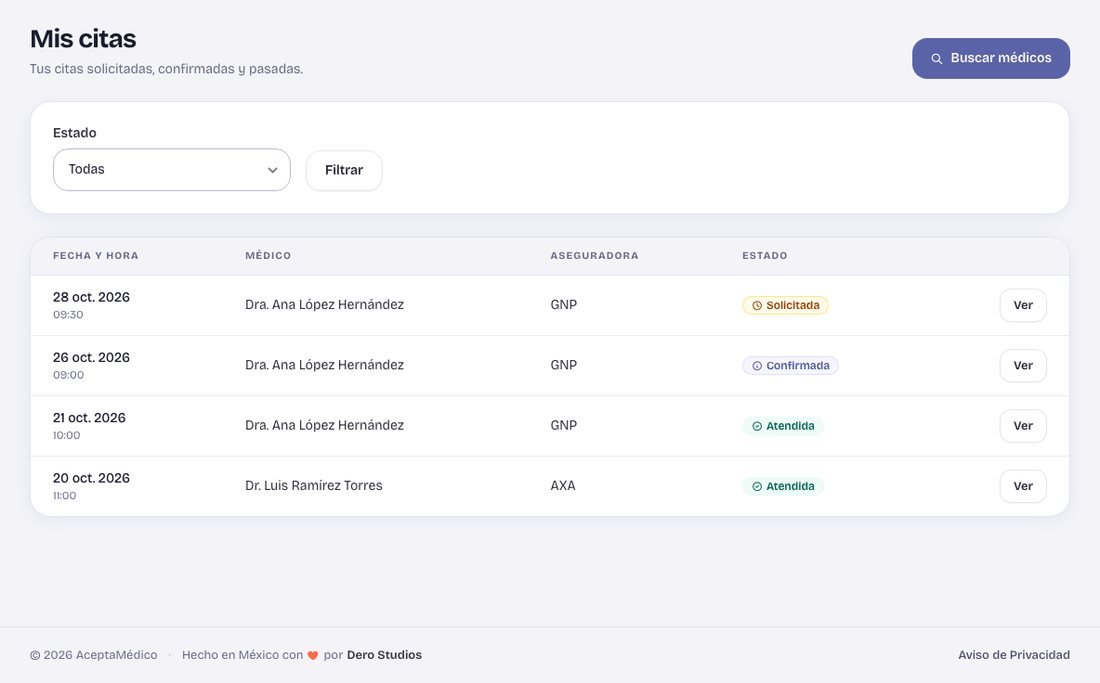Click the Fecha y hora column header

[95, 256]
